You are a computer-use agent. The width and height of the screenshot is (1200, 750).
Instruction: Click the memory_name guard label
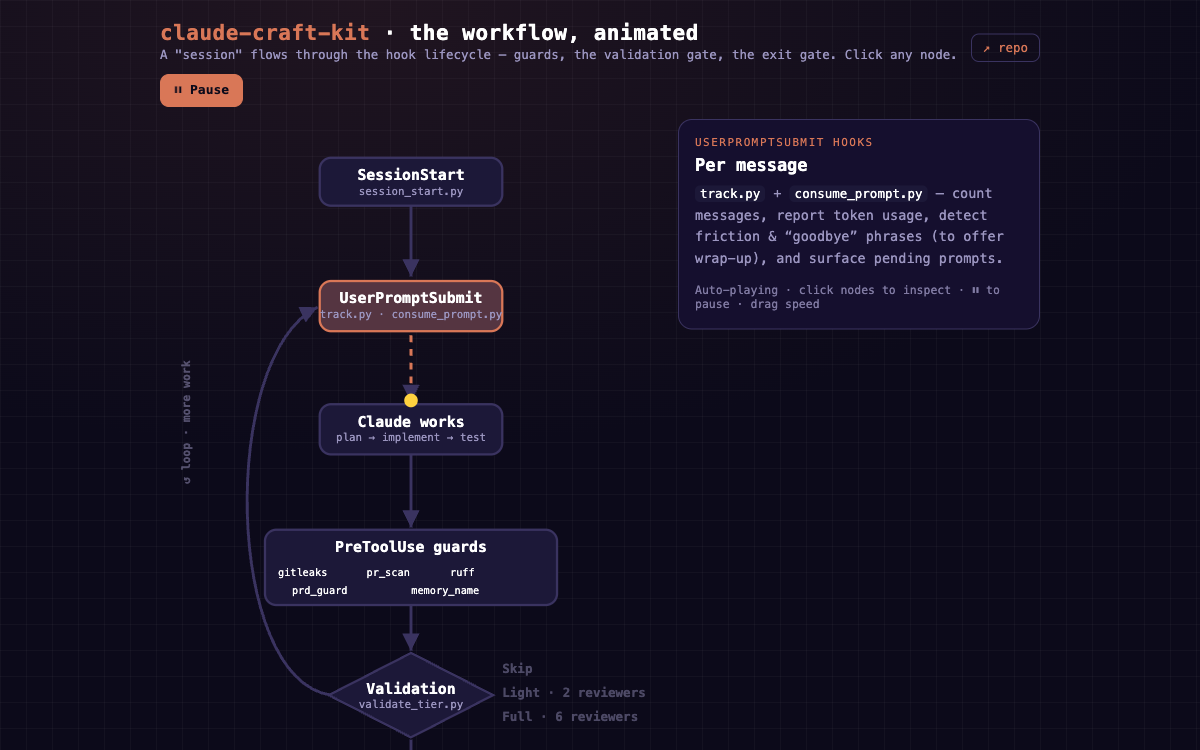[445, 591]
